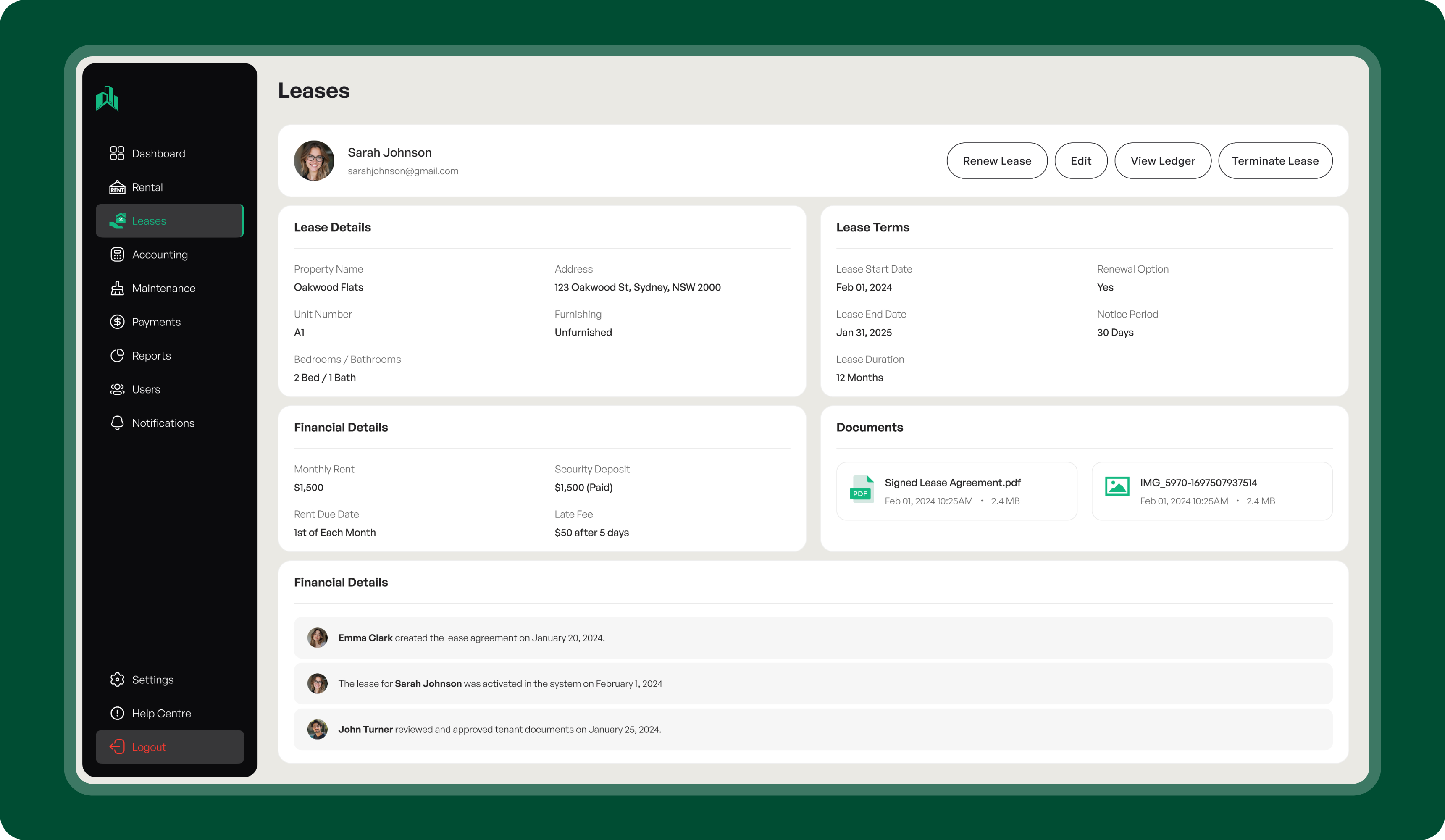Viewport: 1445px width, 840px height.
Task: Click the Payments dollar coin icon
Action: 117,322
